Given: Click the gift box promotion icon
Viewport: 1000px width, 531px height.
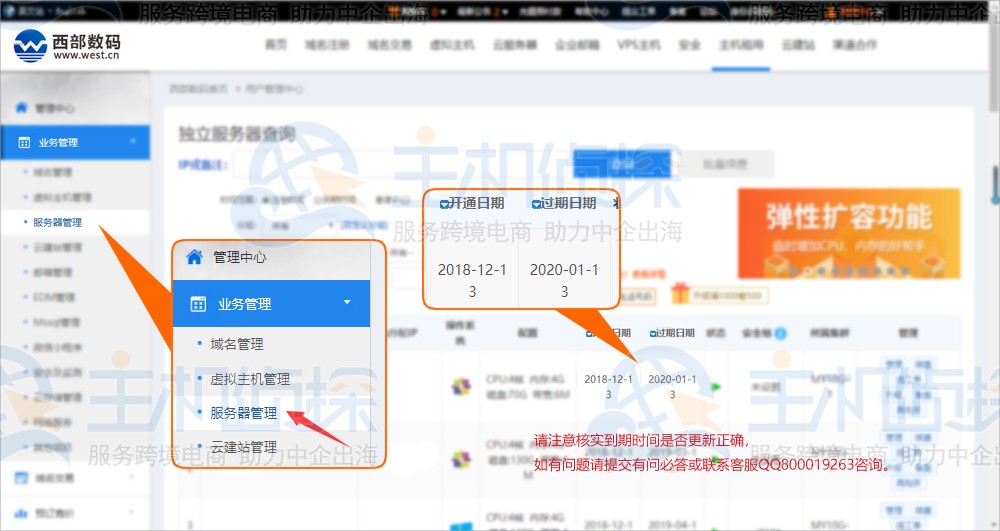Looking at the screenshot, I should pyautogui.click(x=681, y=294).
